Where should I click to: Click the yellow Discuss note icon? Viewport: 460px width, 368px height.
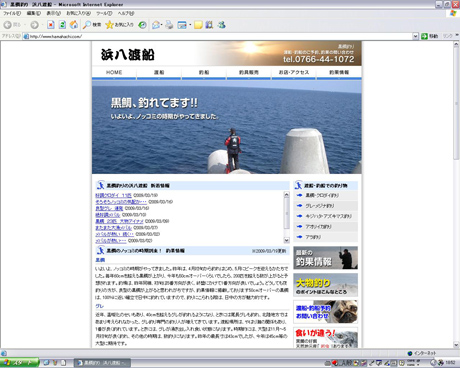tap(198, 25)
